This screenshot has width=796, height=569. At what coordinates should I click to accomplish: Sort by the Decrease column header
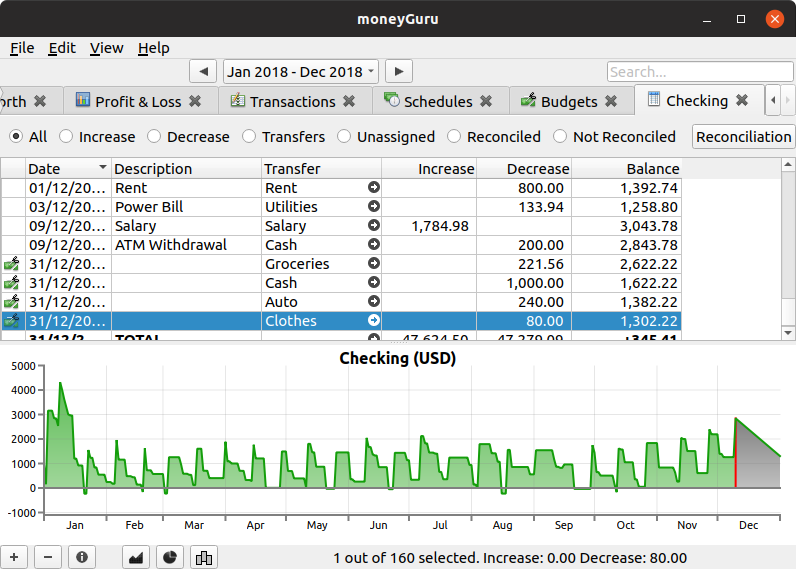tap(524, 169)
